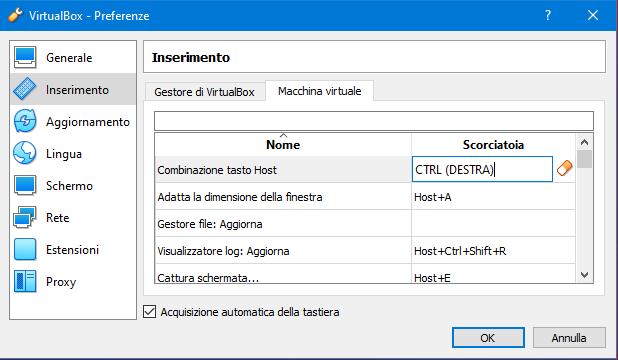Click the Proxy icon
Viewport: 618px width, 360px height.
coord(24,281)
